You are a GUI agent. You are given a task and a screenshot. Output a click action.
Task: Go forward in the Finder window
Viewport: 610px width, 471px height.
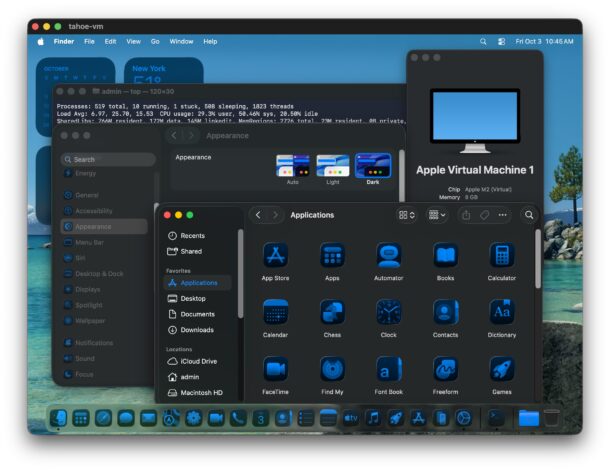(x=275, y=215)
